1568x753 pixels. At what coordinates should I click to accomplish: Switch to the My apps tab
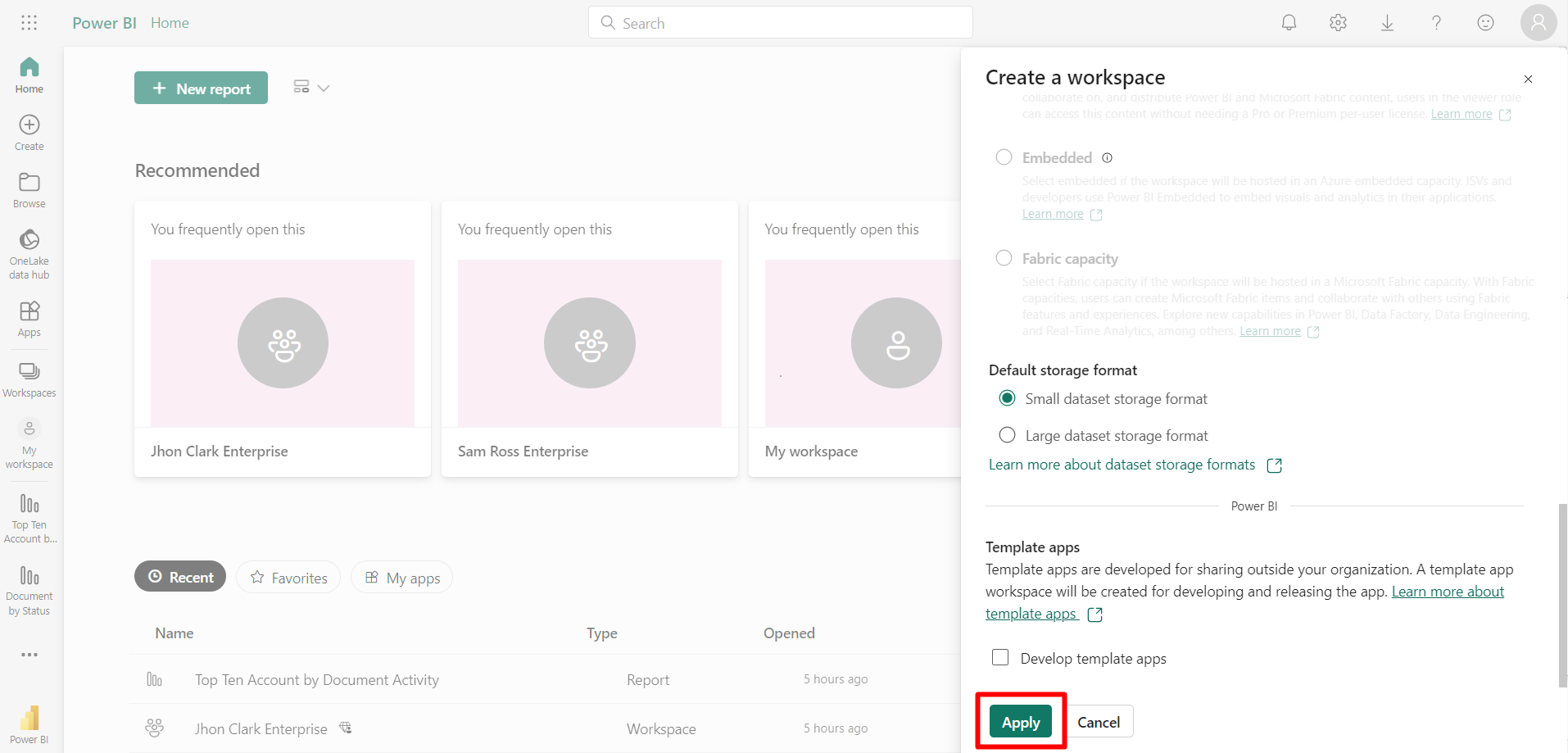coord(401,577)
